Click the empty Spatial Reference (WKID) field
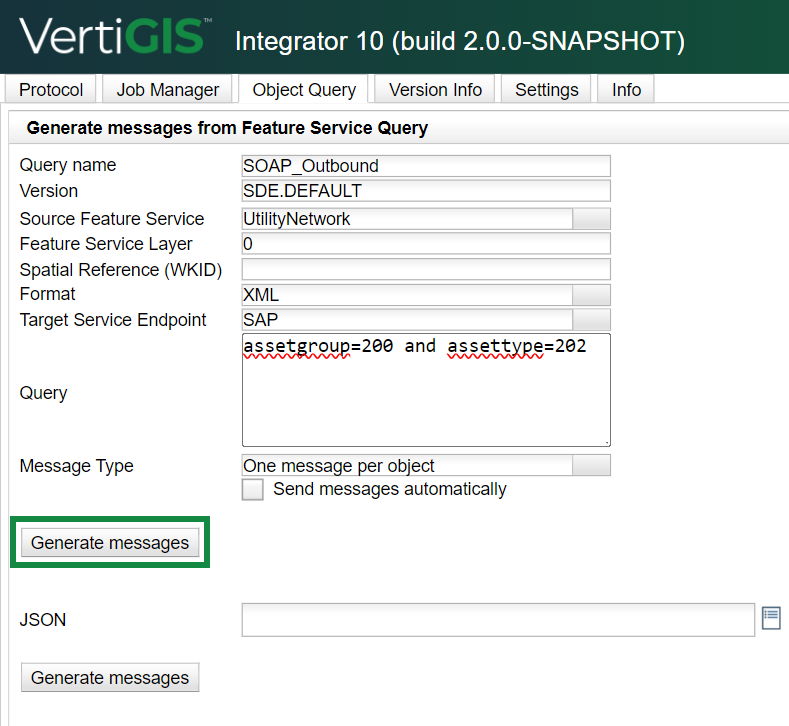Viewport: 789px width, 726px height. [426, 270]
